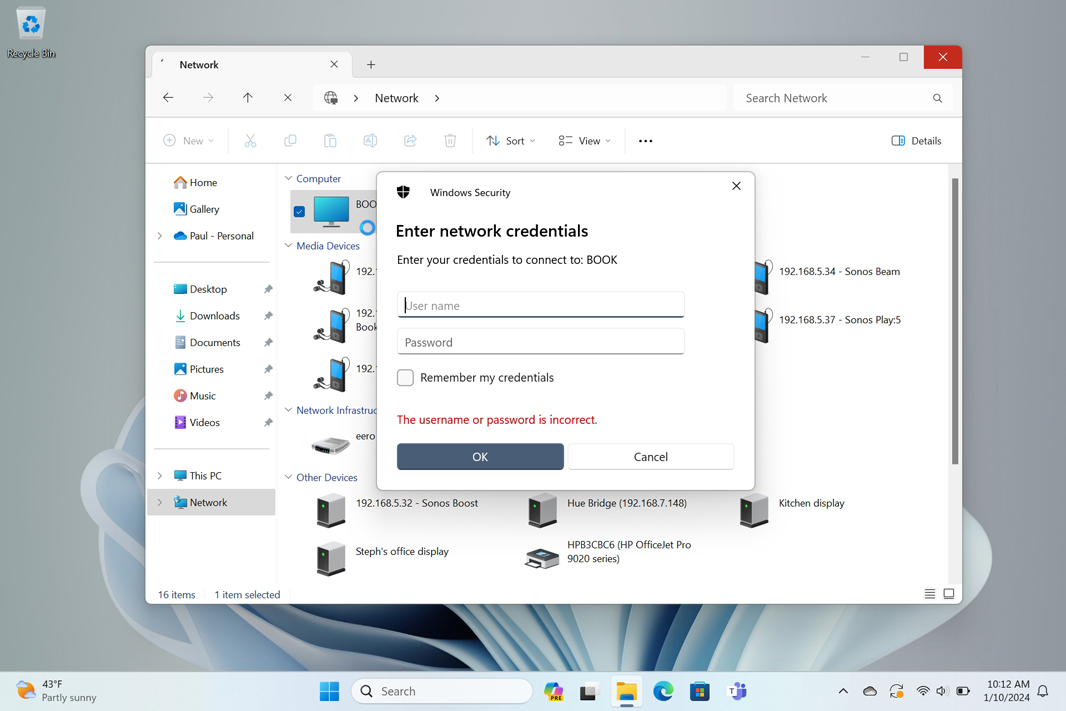Click the Sonos Beam media device icon

762,276
